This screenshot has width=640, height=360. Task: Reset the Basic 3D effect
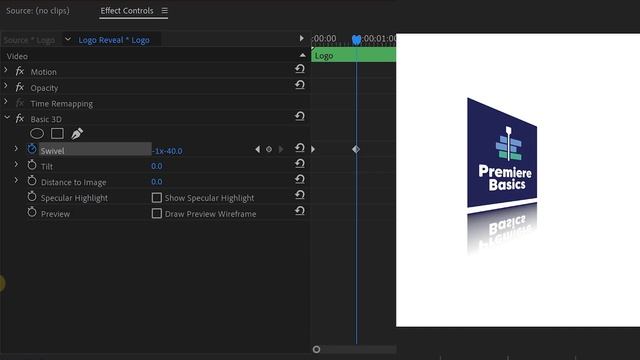pos(300,116)
